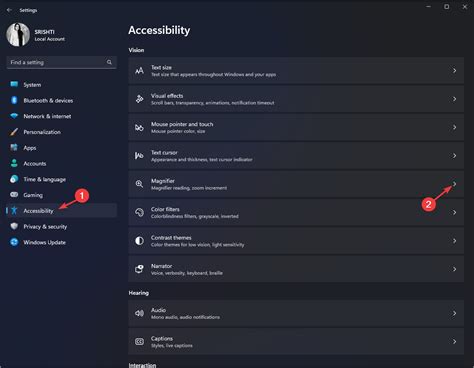The height and width of the screenshot is (368, 474).
Task: Expand Mouse pointer and touch chevron
Action: click(454, 127)
